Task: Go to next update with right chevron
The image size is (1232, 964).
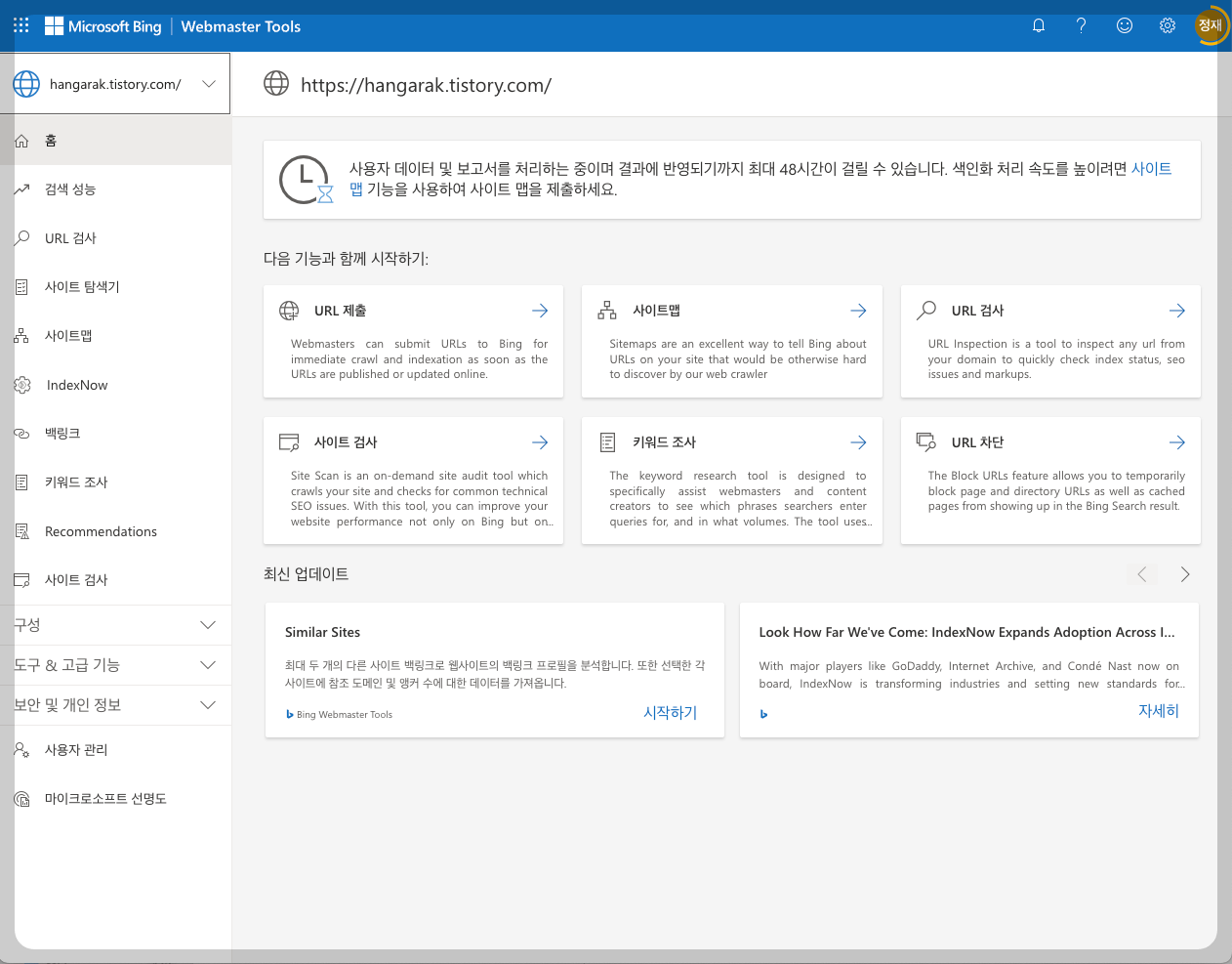Action: point(1185,574)
